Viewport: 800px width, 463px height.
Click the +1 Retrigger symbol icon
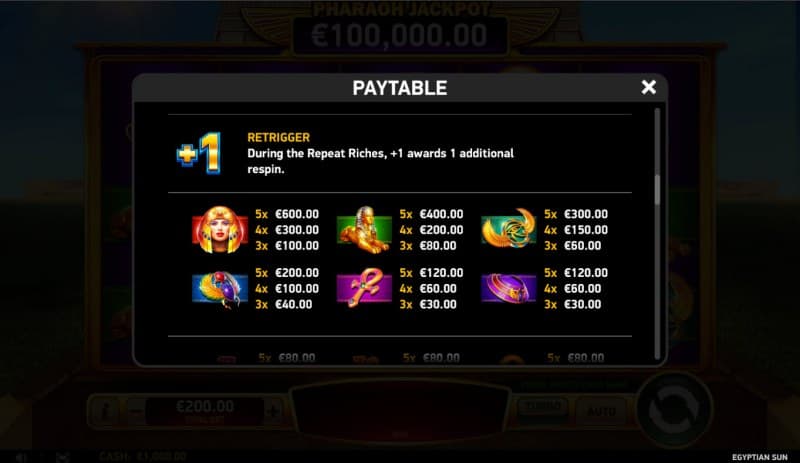coord(199,153)
